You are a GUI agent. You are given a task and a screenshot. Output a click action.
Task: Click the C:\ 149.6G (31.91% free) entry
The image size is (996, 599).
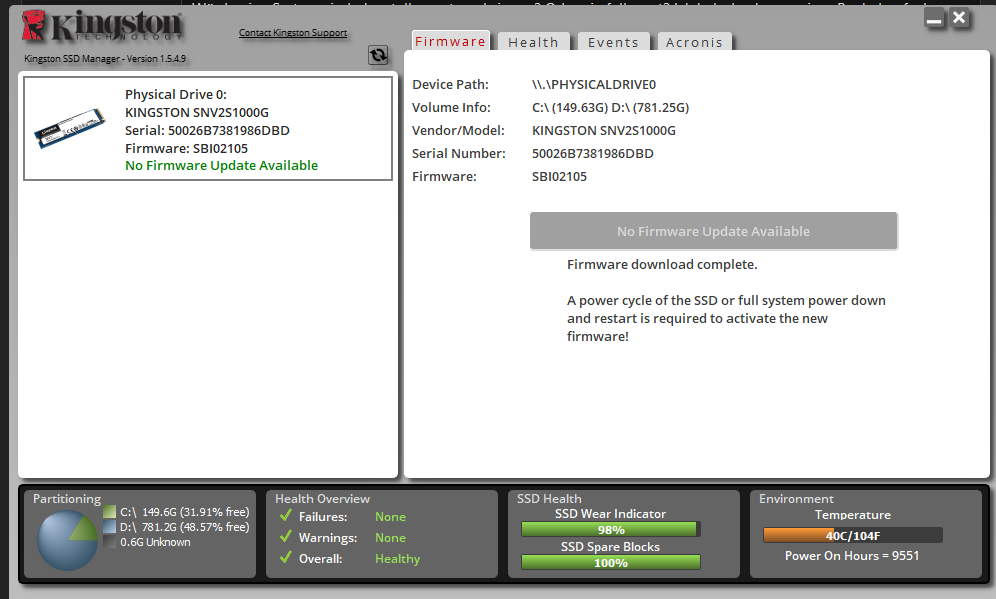point(184,512)
